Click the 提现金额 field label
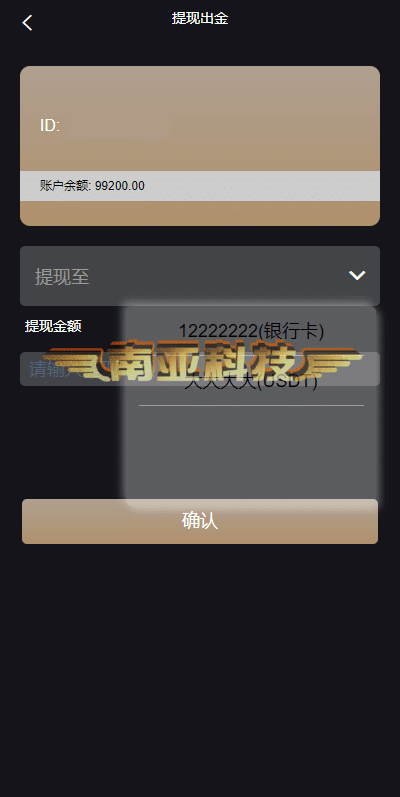 tap(53, 326)
